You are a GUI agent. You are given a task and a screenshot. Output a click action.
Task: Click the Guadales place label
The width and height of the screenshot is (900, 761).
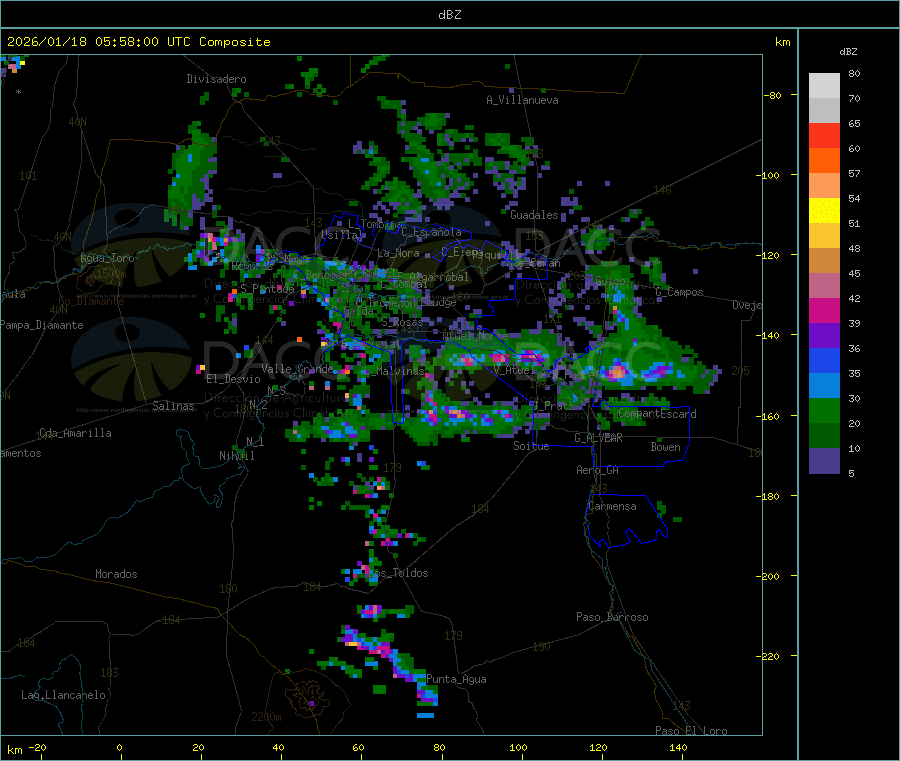[534, 215]
